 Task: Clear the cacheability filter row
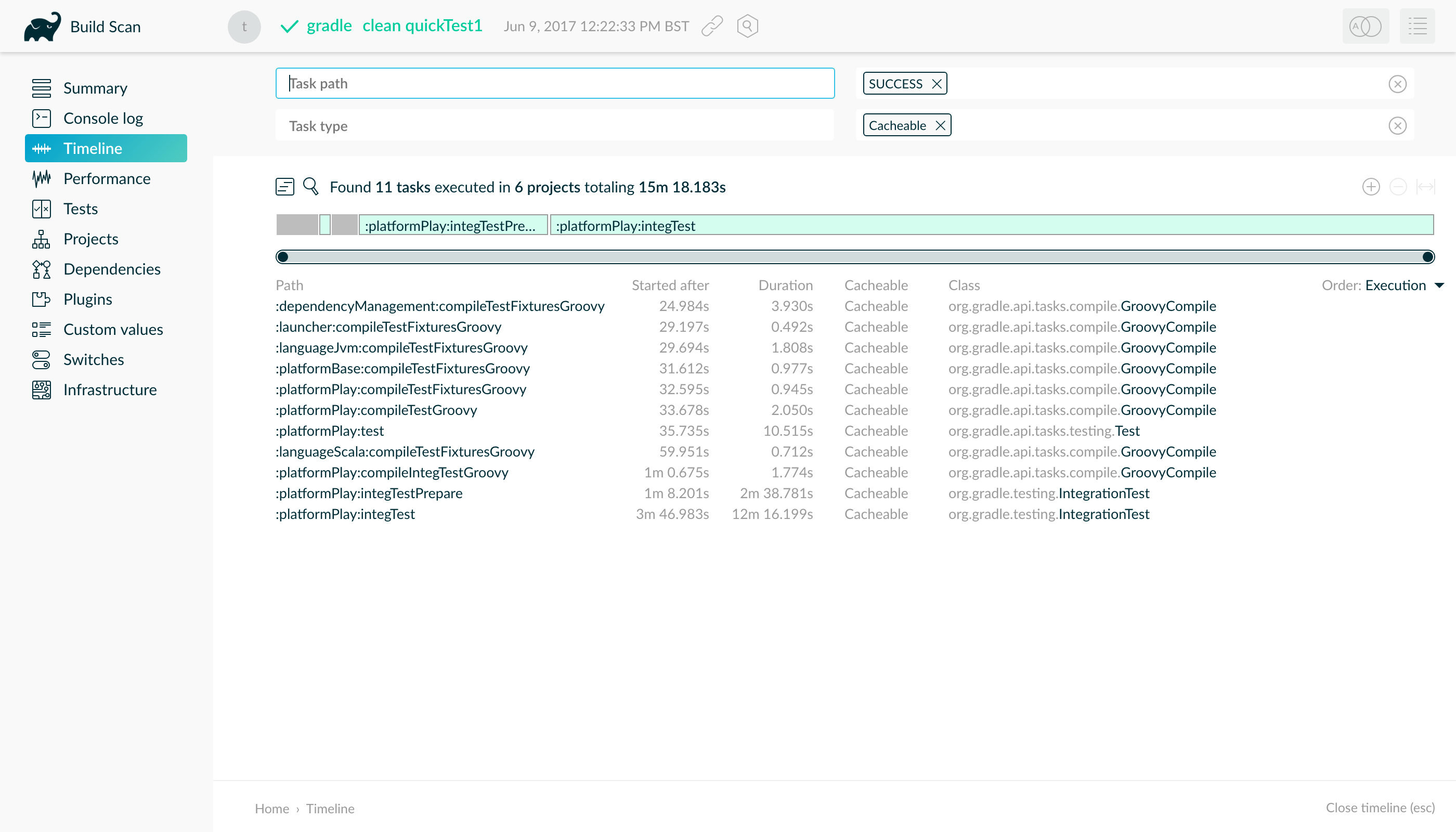(x=1397, y=126)
